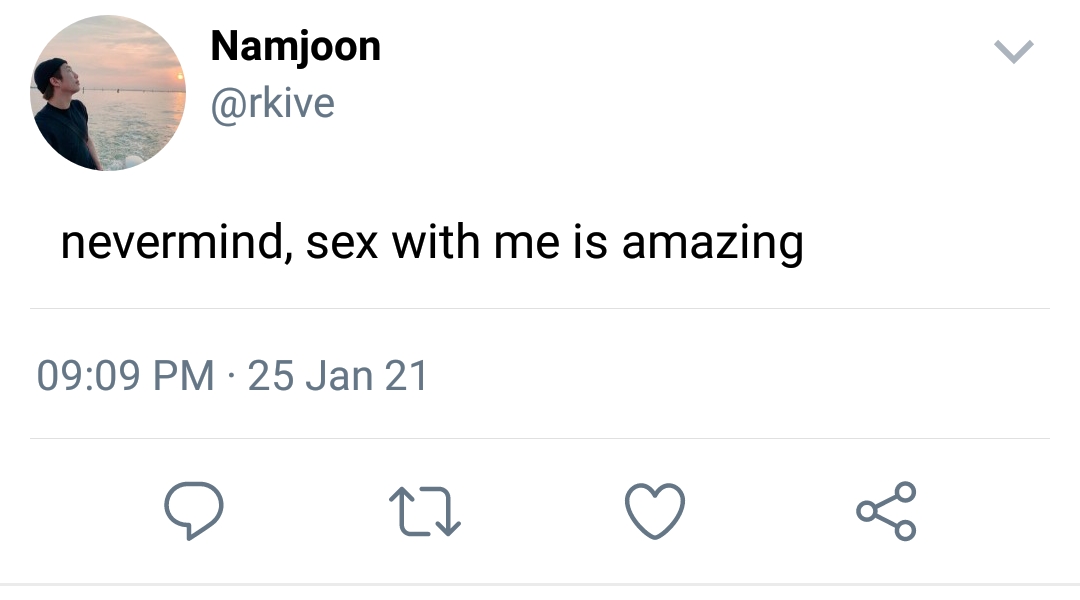Open the @rkive handle profile link

[x=272, y=103]
